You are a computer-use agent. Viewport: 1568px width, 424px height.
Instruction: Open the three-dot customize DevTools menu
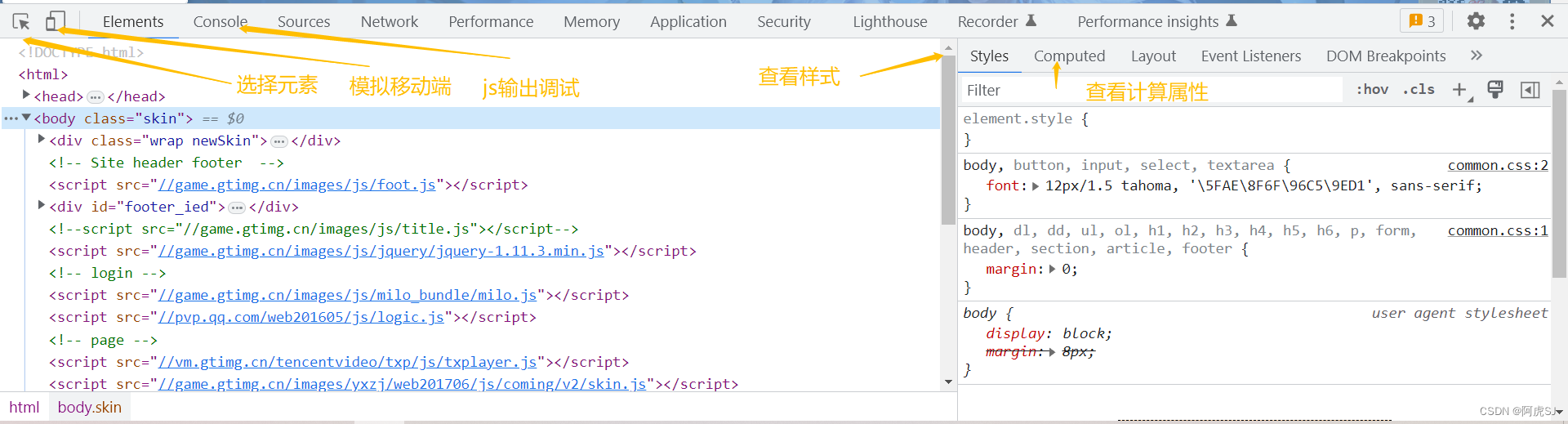(x=1512, y=21)
